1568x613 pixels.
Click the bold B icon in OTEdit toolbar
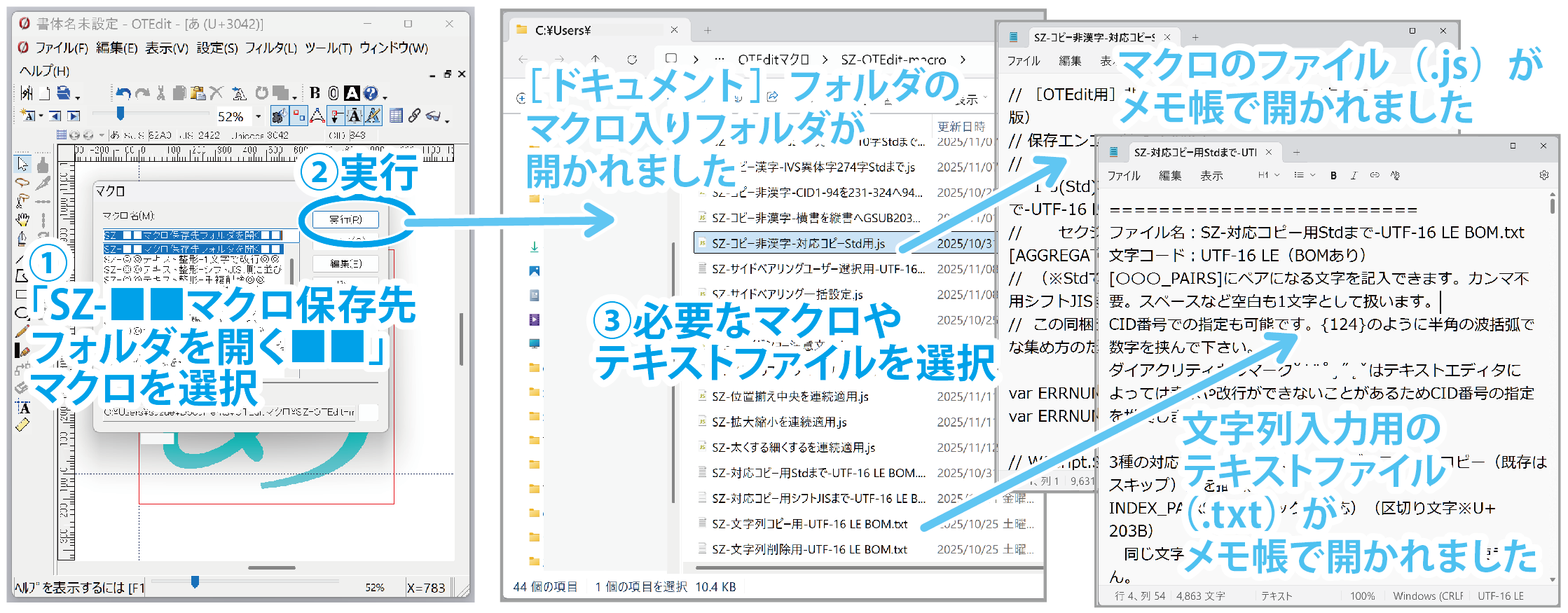click(x=315, y=92)
